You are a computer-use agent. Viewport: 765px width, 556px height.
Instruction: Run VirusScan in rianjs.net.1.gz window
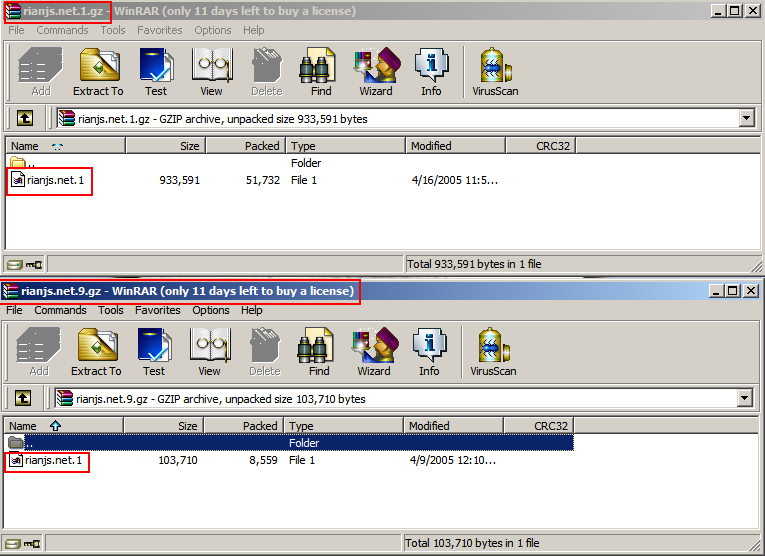click(495, 72)
